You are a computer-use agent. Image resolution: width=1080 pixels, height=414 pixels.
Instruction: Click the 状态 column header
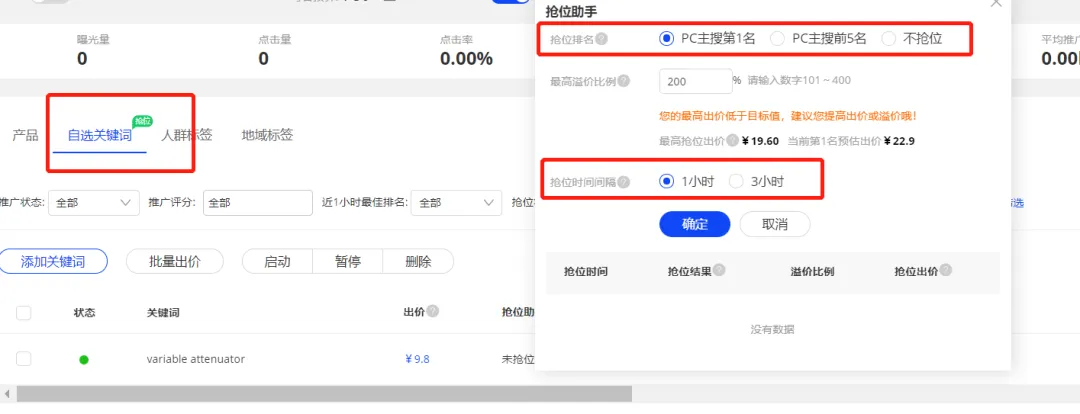[x=85, y=313]
